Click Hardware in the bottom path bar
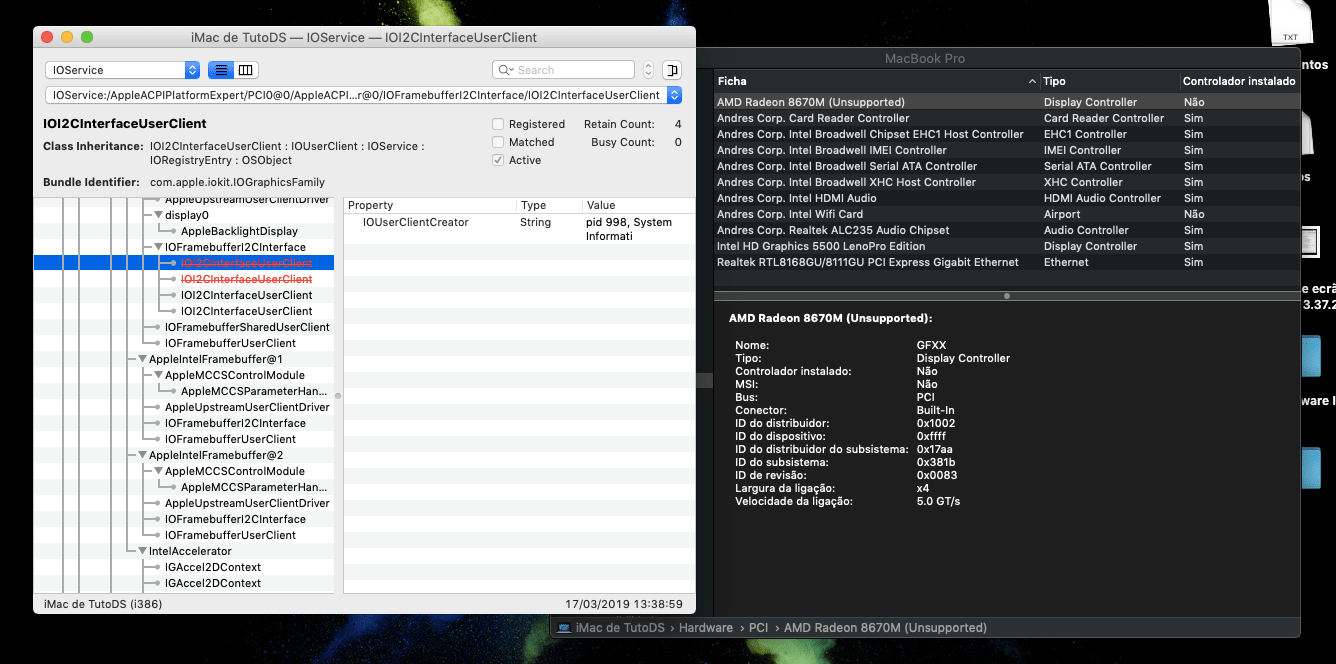 [705, 628]
